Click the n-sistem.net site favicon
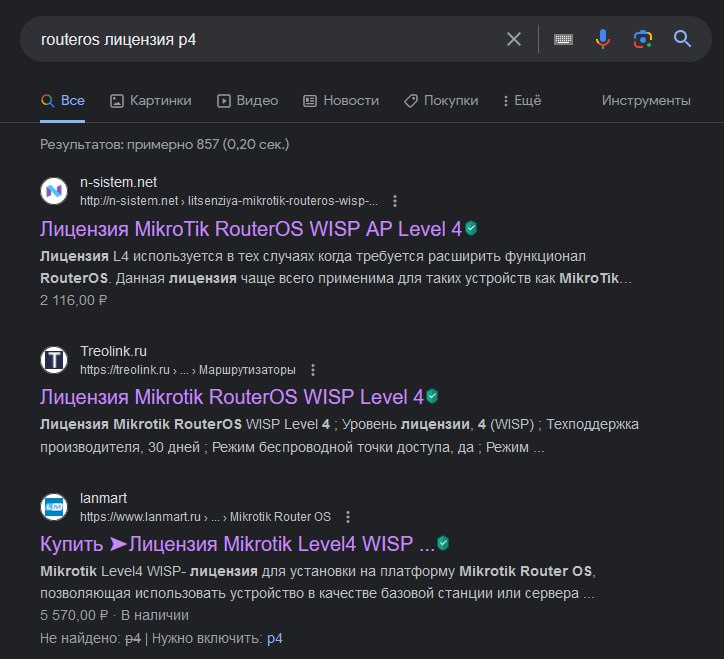The height and width of the screenshot is (659, 724). tap(54, 191)
